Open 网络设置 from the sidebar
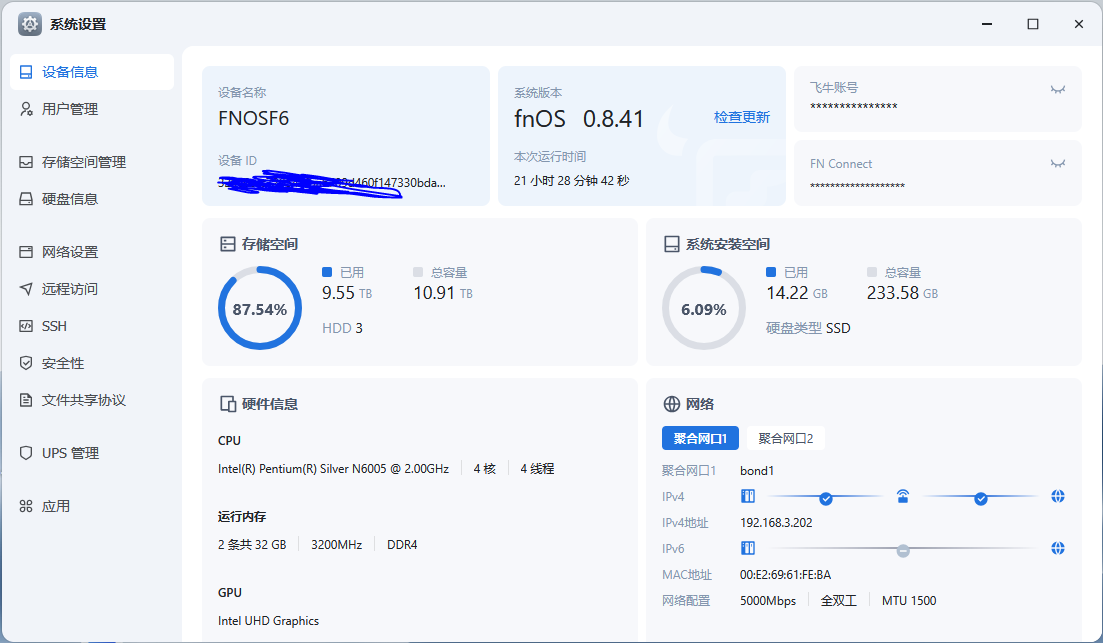The height and width of the screenshot is (643, 1103). pos(91,252)
